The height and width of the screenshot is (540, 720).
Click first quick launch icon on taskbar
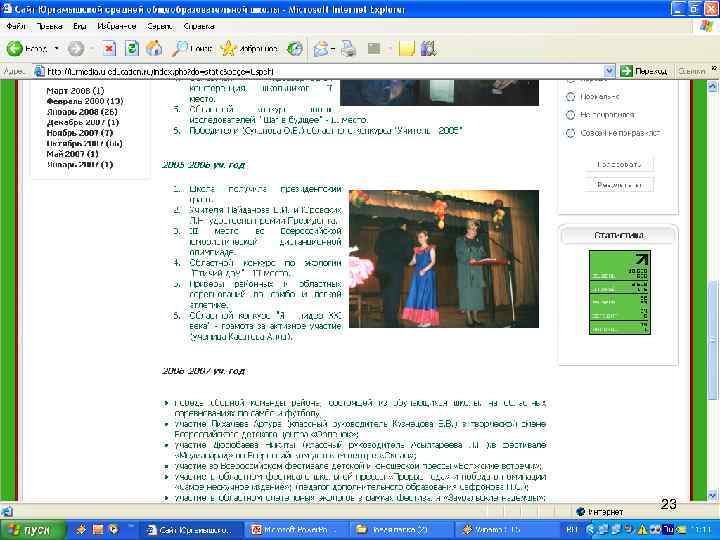click(x=81, y=529)
